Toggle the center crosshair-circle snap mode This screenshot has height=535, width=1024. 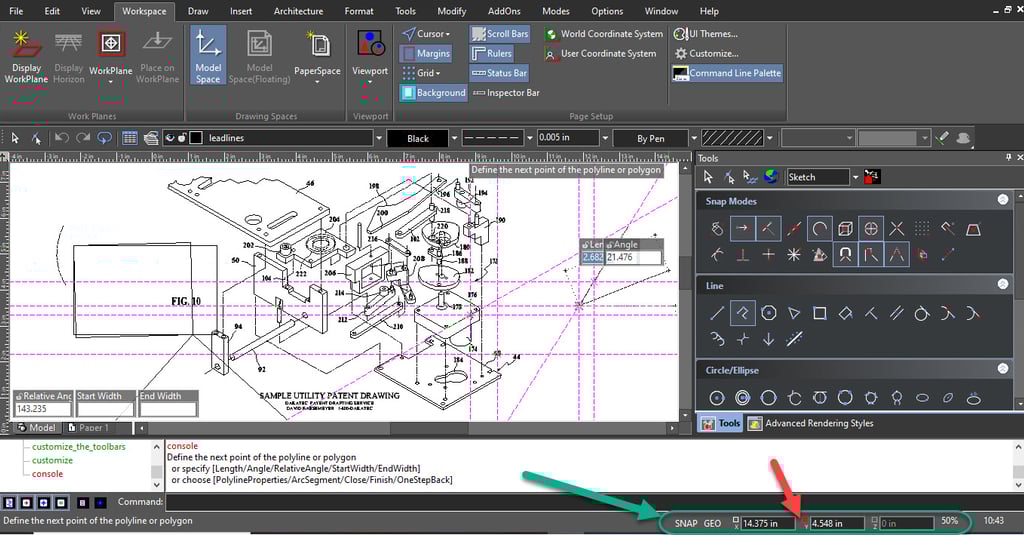point(871,229)
